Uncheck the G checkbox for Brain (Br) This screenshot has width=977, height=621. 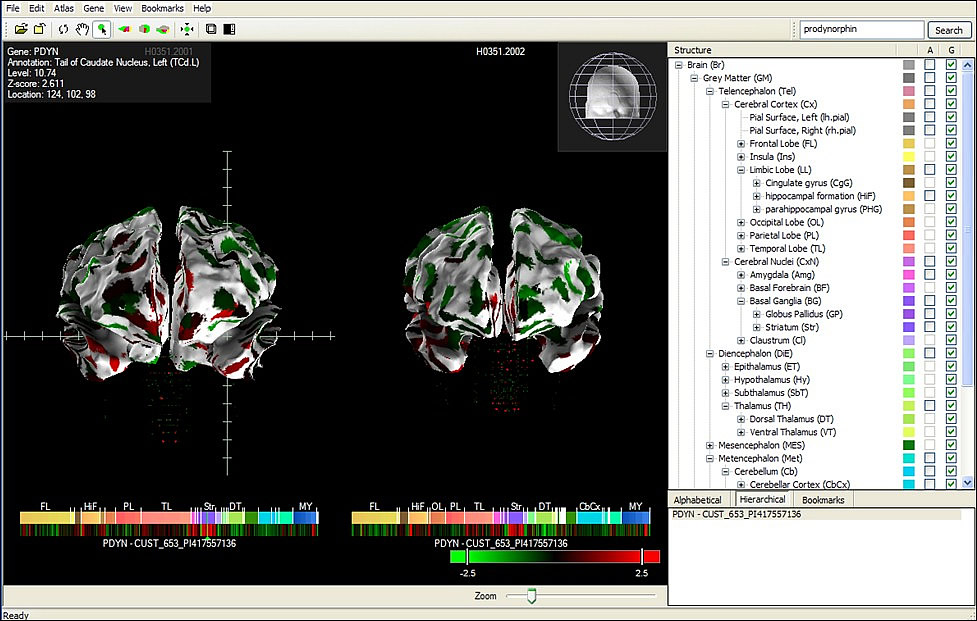(x=951, y=65)
